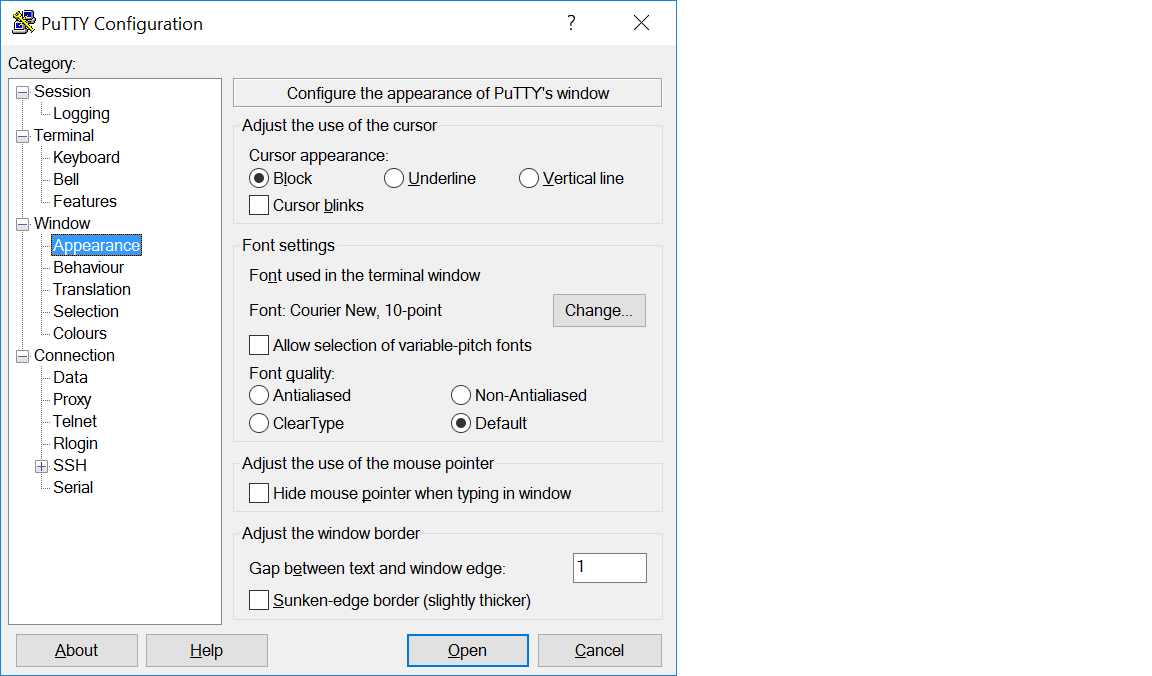Image resolution: width=1152 pixels, height=676 pixels.
Task: Select ClearType font quality
Action: [x=259, y=423]
